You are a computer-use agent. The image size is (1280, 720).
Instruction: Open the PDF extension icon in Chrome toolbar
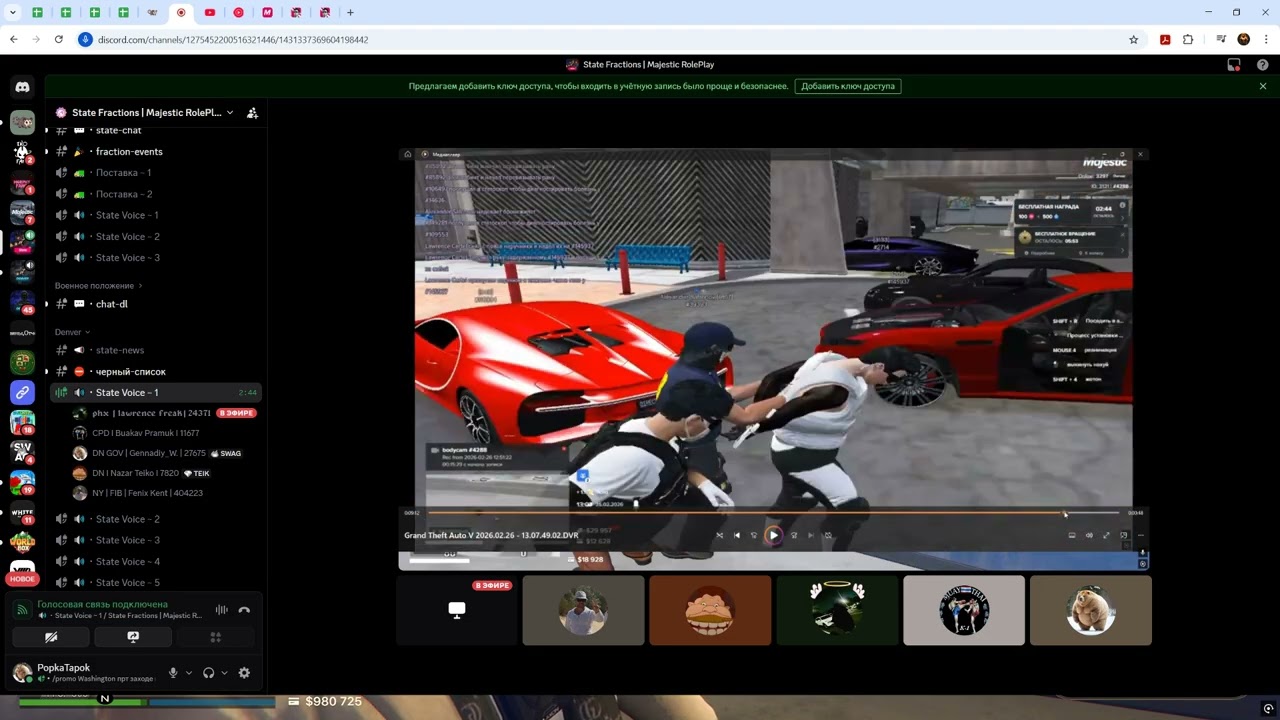(x=1165, y=40)
